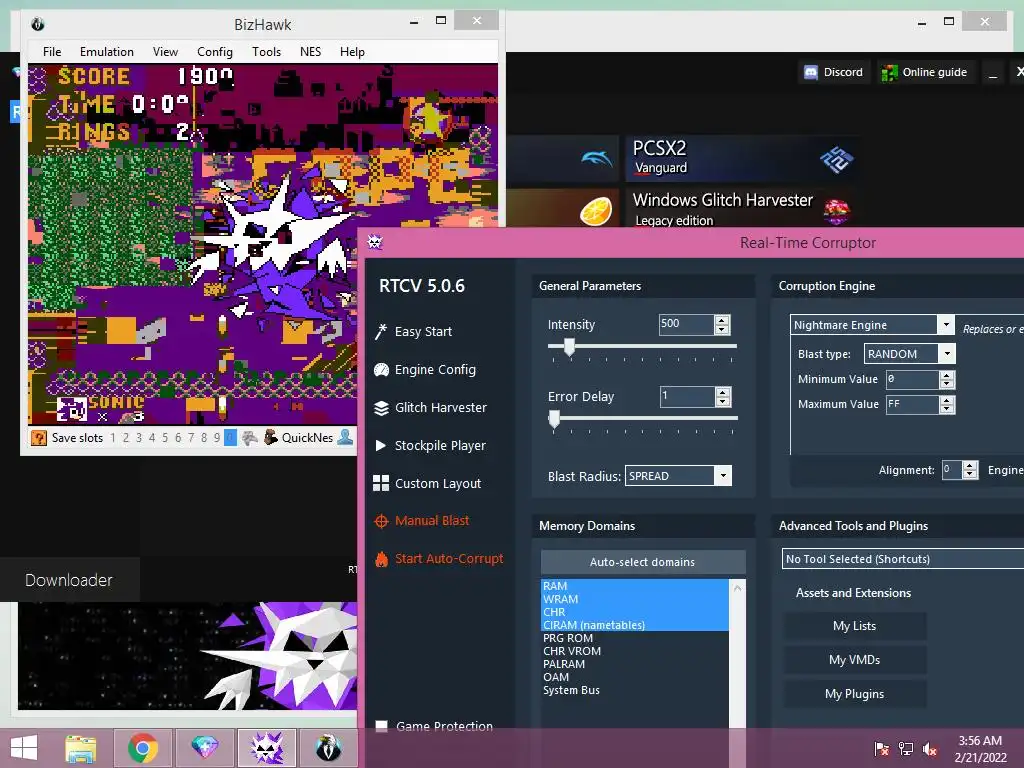This screenshot has height=768, width=1024.
Task: Open the Nightmare Engine dropdown
Action: click(946, 325)
